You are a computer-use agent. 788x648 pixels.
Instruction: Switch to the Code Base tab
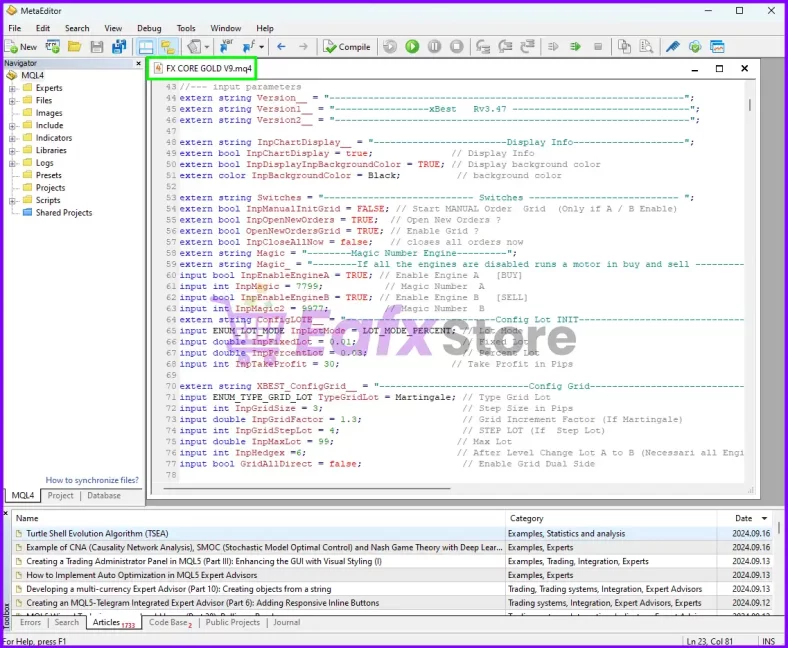tap(170, 622)
